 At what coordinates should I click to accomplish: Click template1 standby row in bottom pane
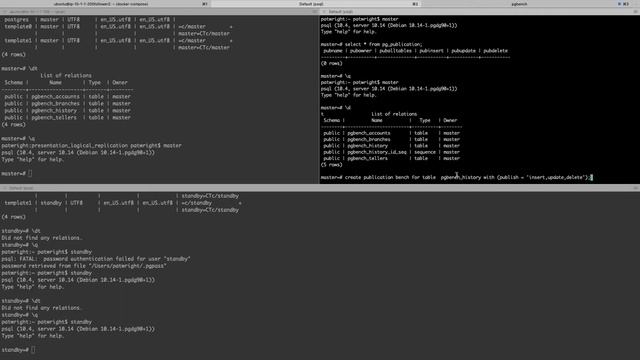pyautogui.click(x=122, y=203)
